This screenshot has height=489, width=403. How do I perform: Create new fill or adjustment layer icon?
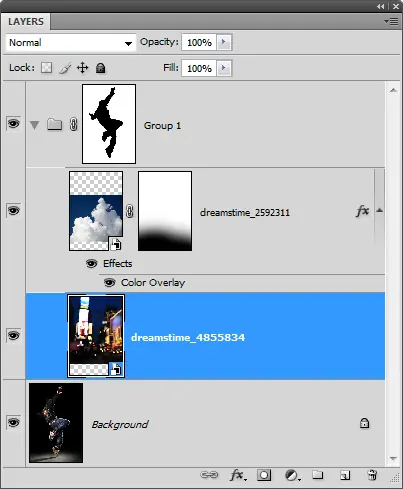292,475
